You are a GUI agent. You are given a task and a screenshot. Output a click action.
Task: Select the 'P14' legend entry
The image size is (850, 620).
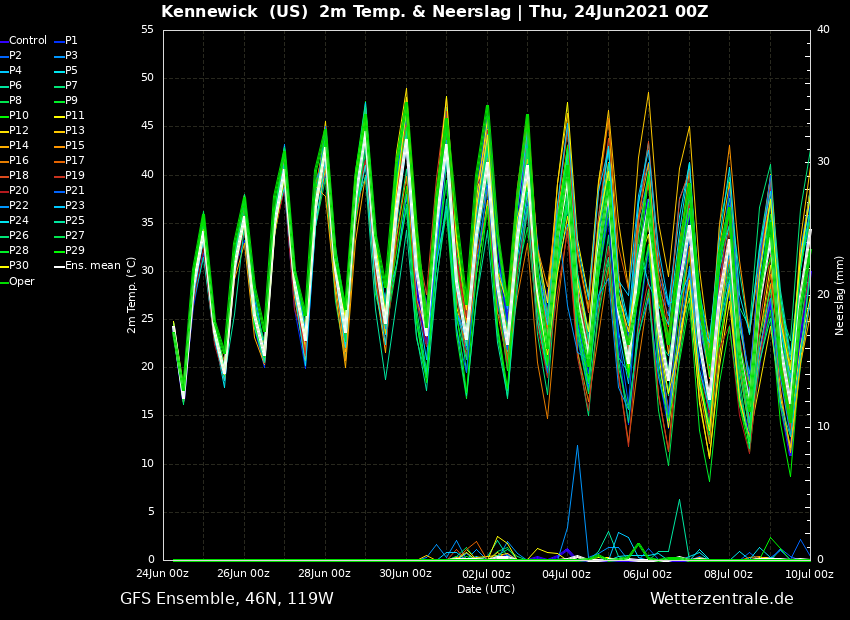(x=15, y=145)
